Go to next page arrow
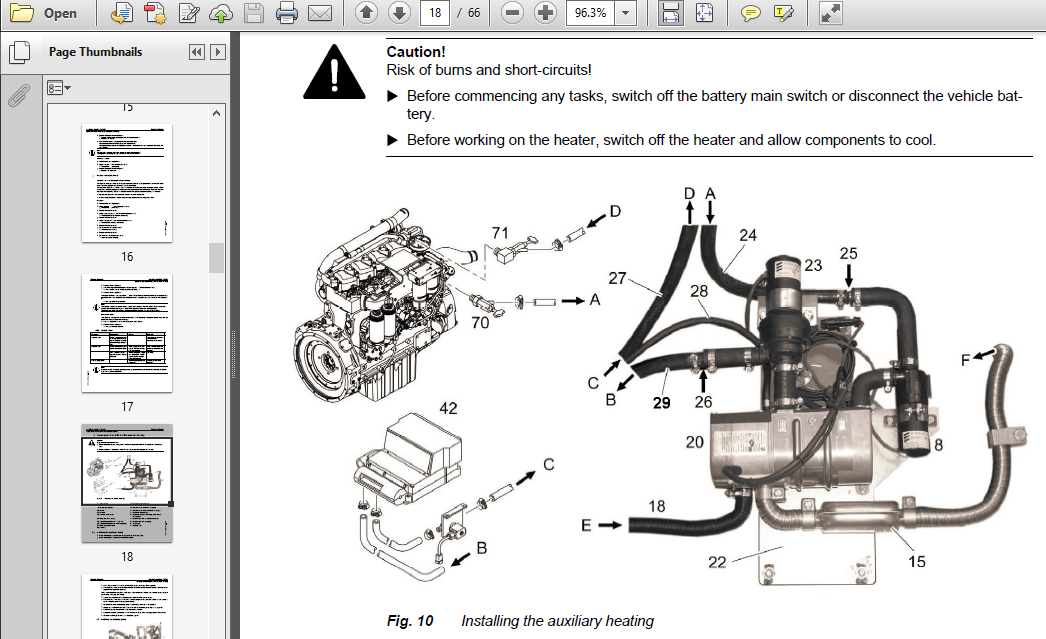1046x639 pixels. (x=399, y=13)
